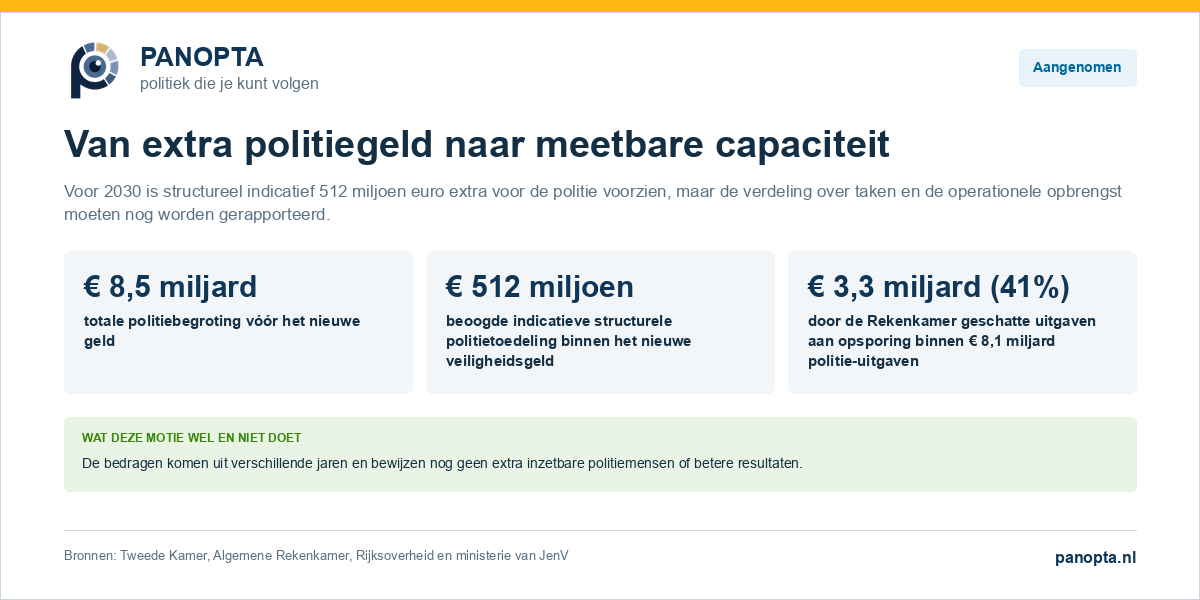Click the '€ 3,3 miljard (41%)' figure

(939, 287)
